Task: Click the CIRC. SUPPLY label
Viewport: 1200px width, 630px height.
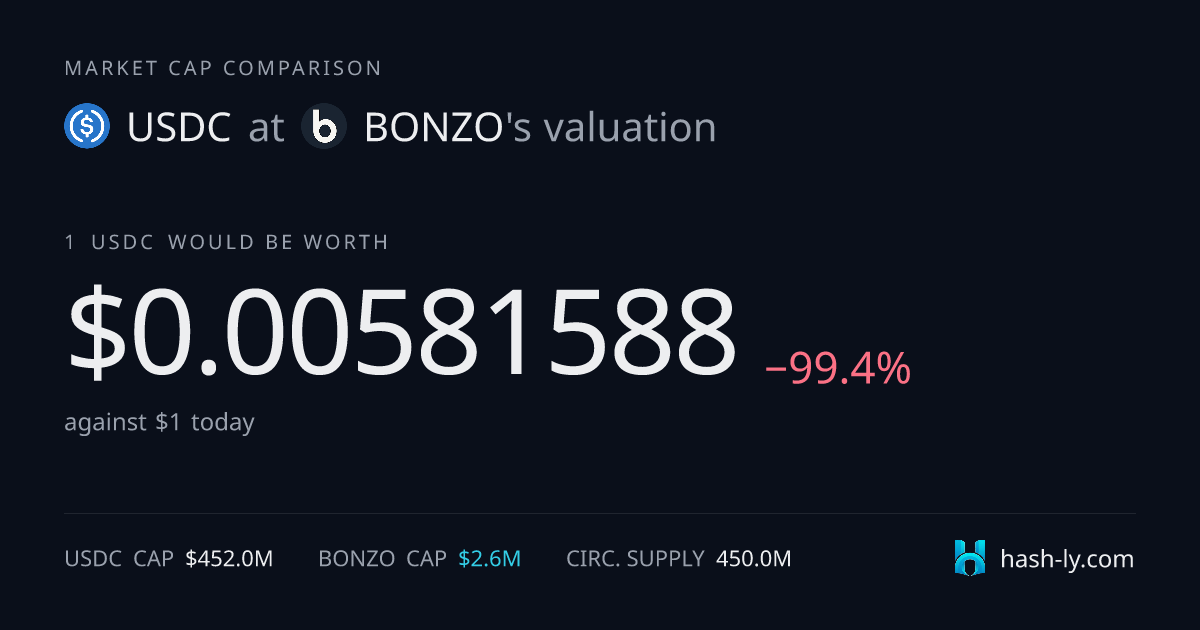Action: [635, 559]
